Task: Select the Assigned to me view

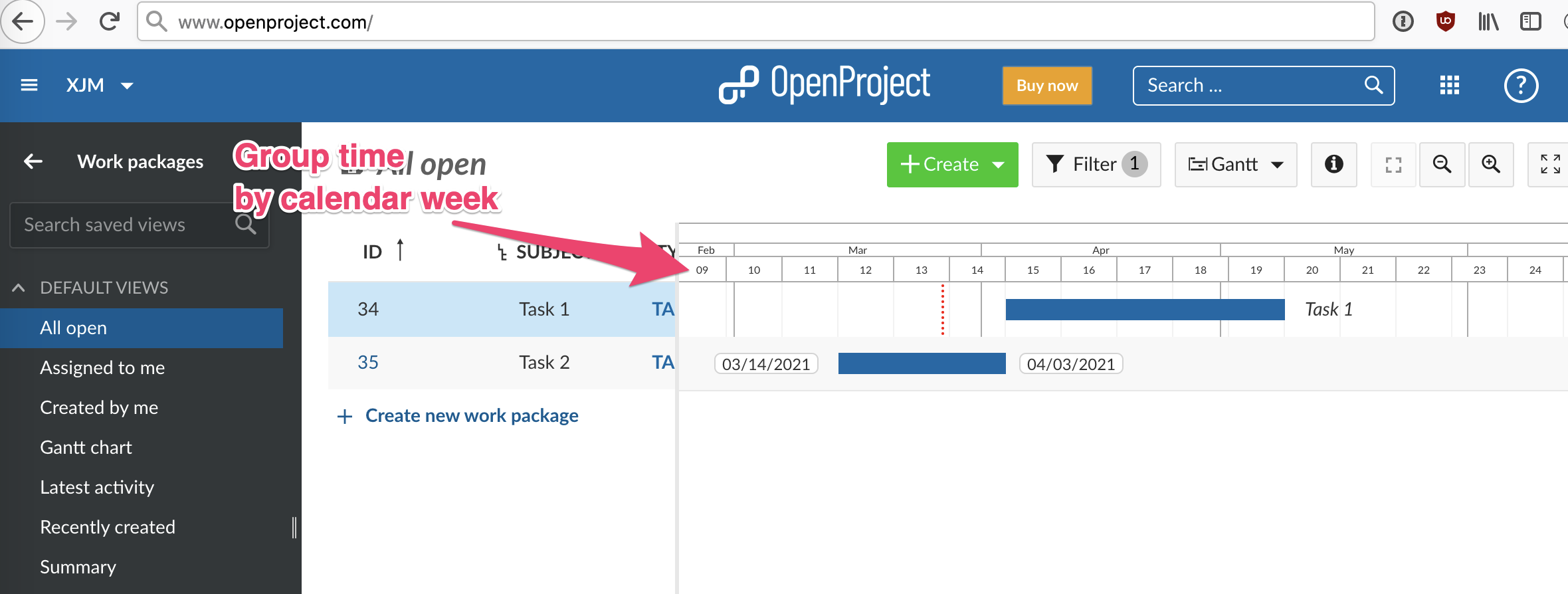Action: 102,367
